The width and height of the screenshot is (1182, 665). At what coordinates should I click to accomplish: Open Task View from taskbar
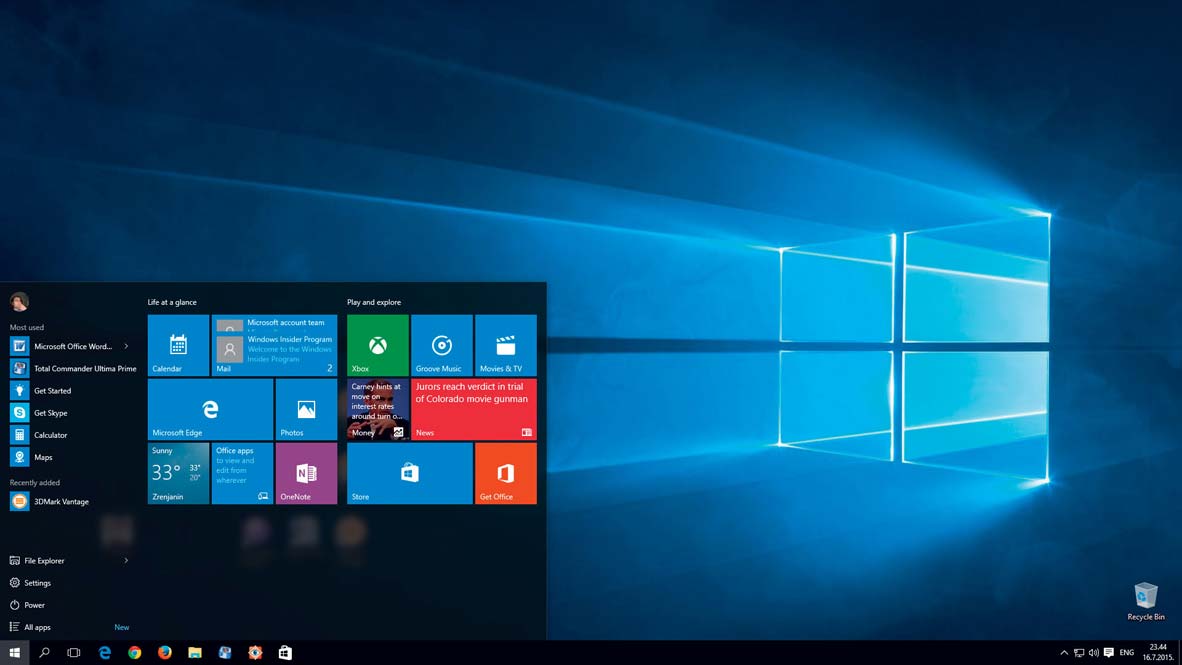point(74,653)
